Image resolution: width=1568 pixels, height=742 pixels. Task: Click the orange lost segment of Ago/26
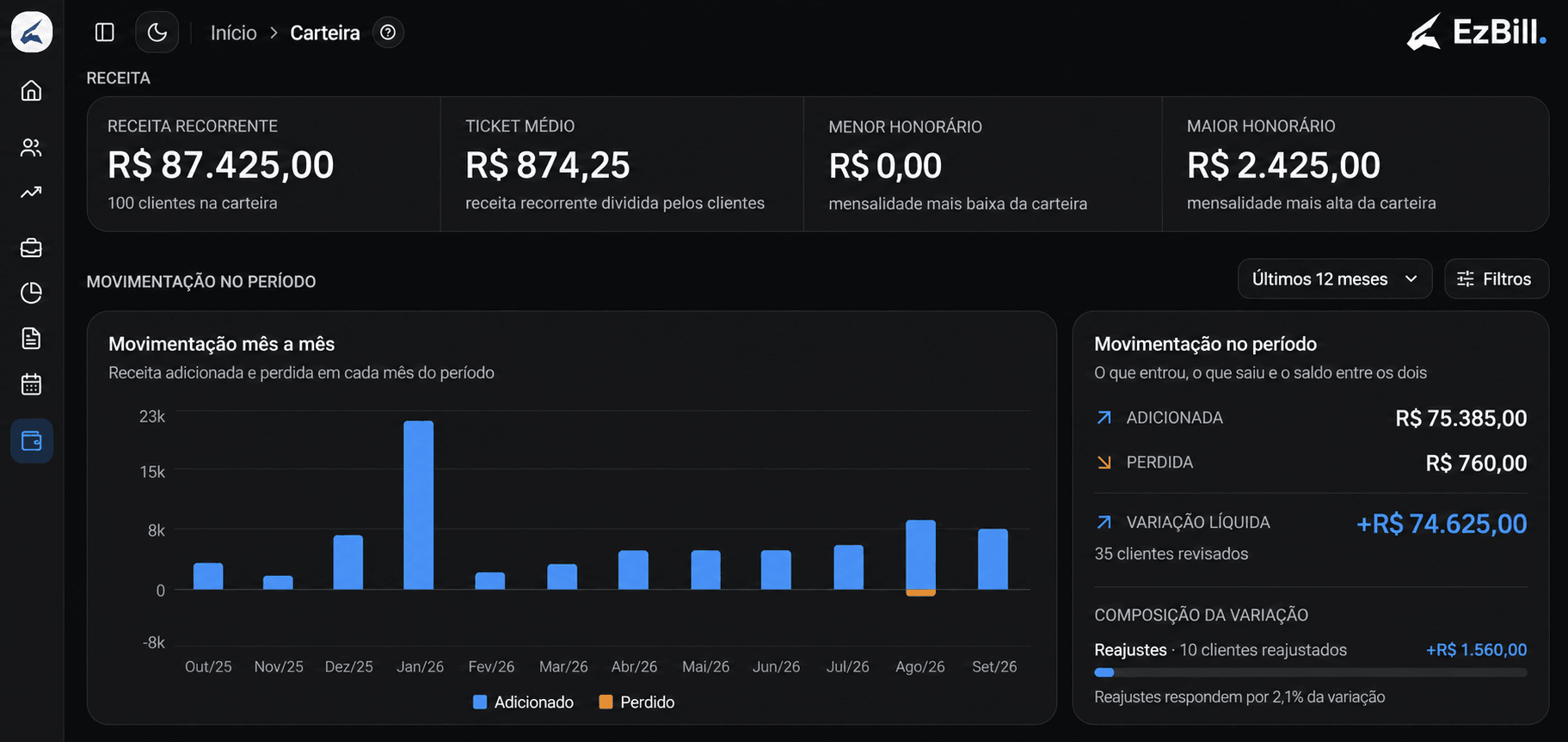click(920, 593)
